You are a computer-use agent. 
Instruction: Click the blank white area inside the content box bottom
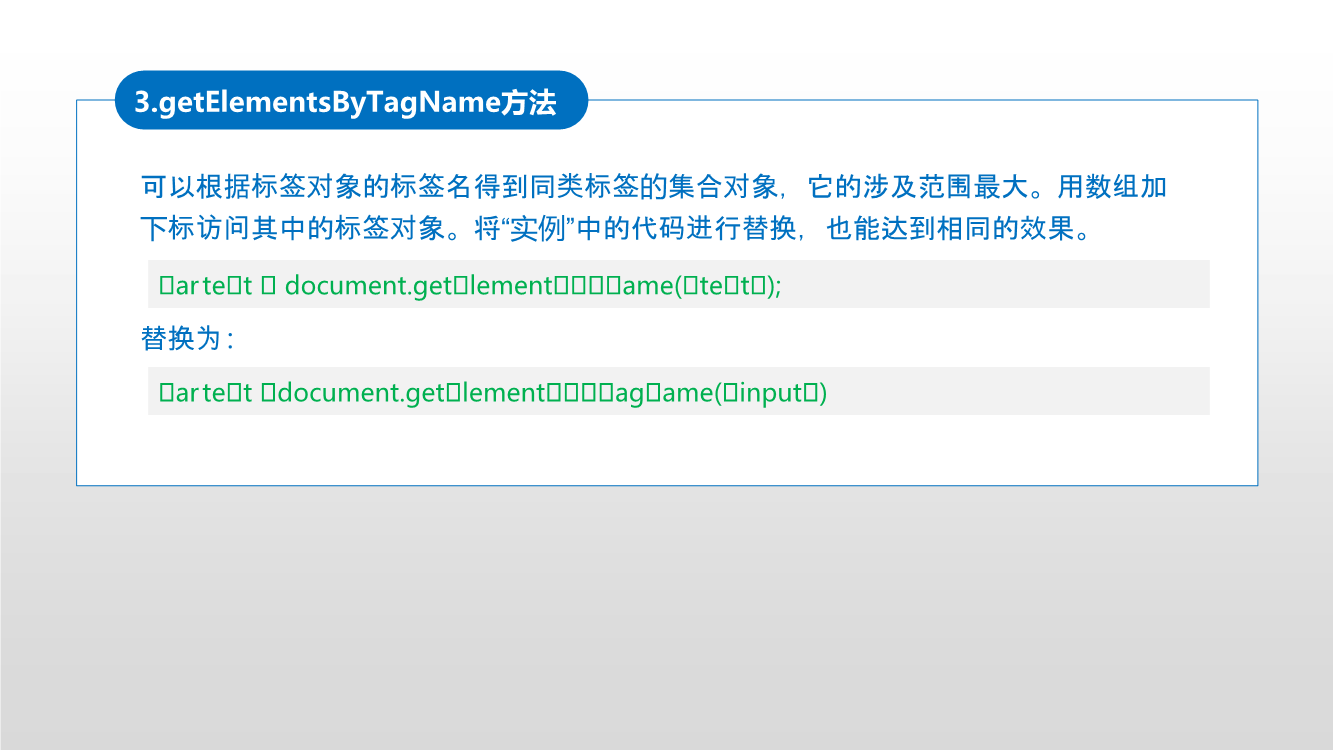(x=666, y=450)
